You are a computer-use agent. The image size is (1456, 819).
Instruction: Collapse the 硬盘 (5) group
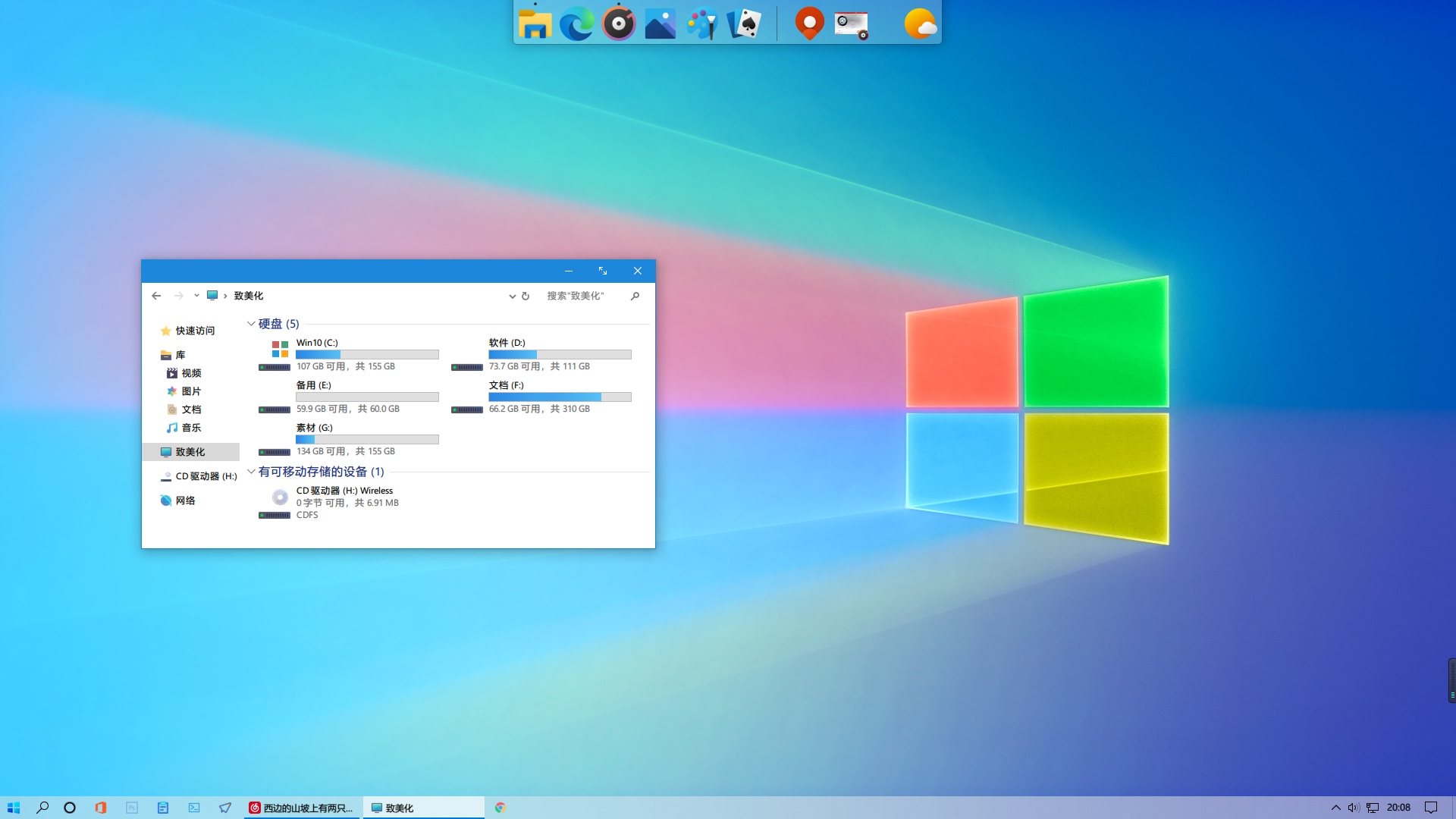coord(251,324)
